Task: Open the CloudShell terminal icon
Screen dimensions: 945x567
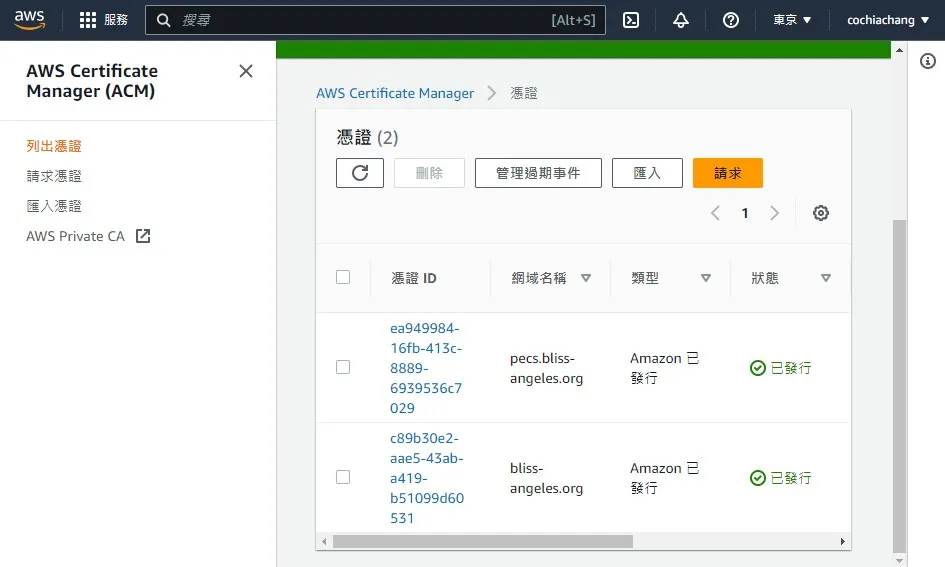Action: coord(630,20)
